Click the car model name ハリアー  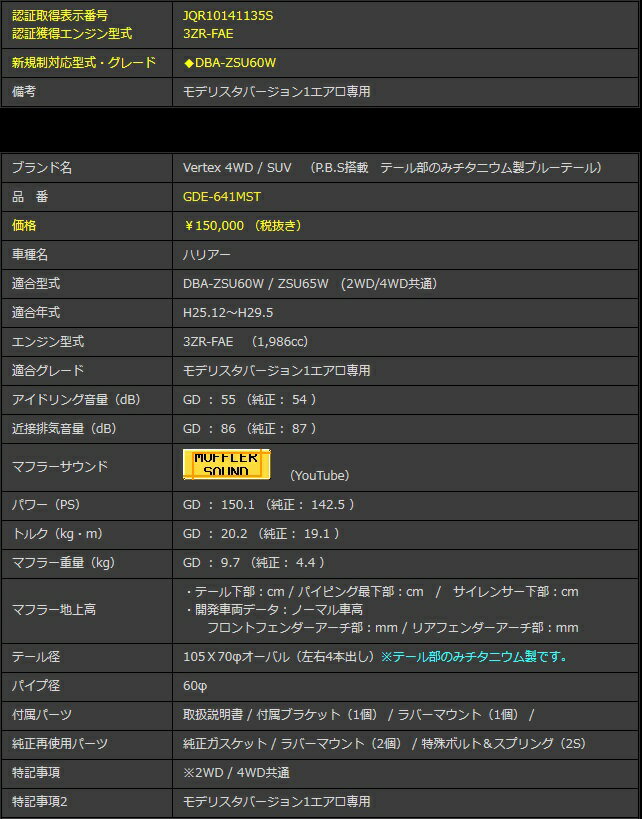click(x=206, y=255)
